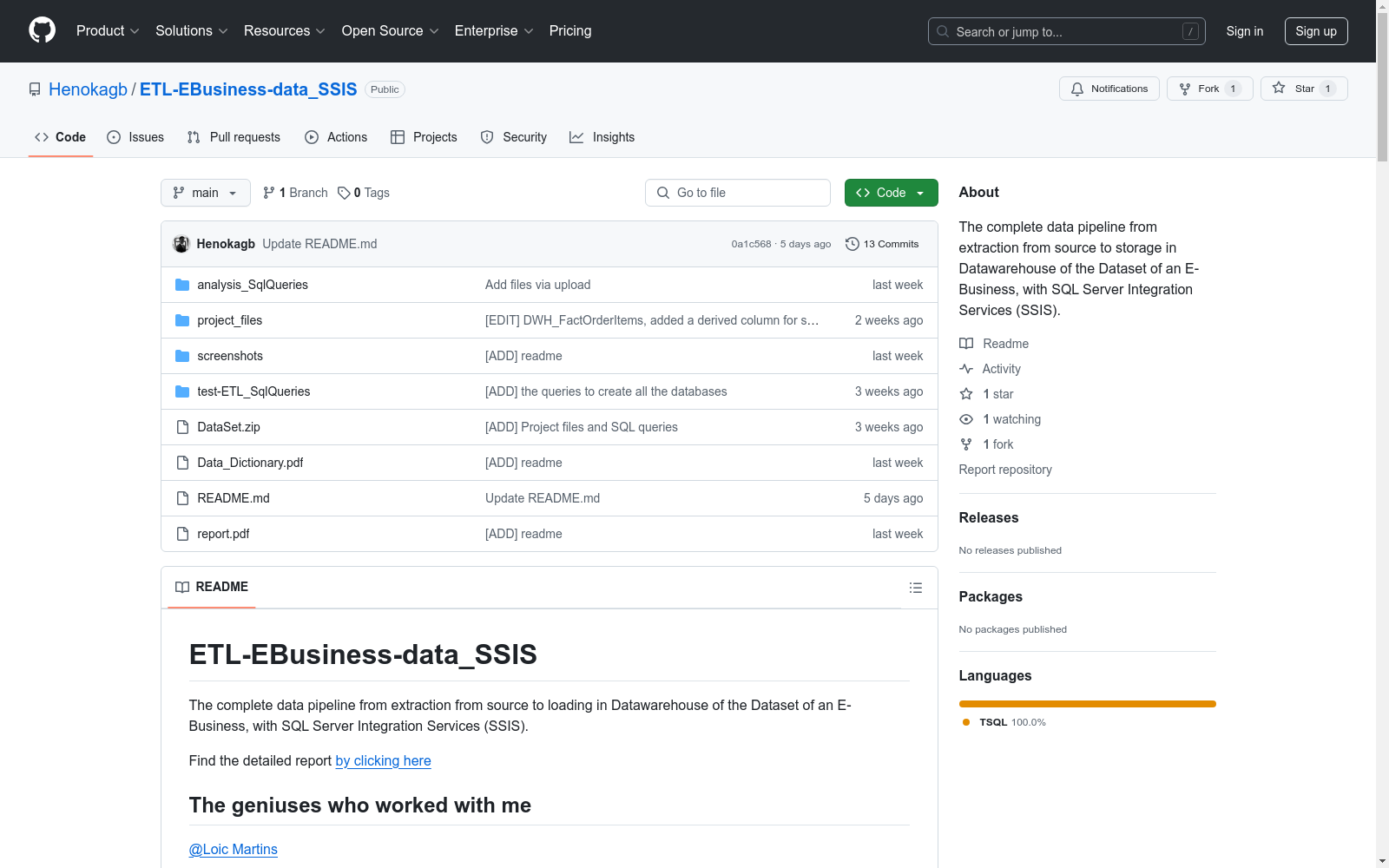Open the Code tab
This screenshot has width=1389, height=868.
[x=61, y=137]
